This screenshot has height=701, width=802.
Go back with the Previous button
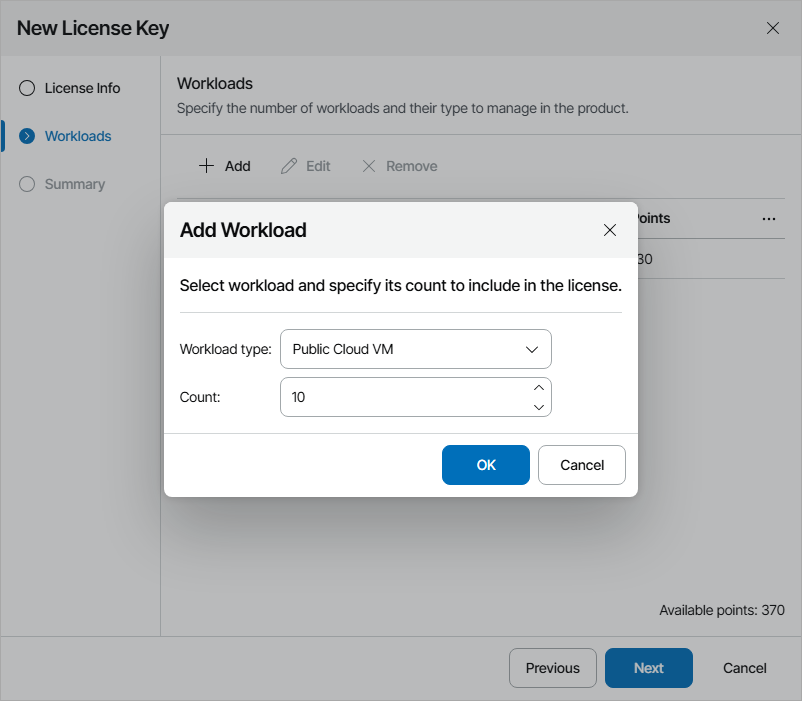[553, 668]
